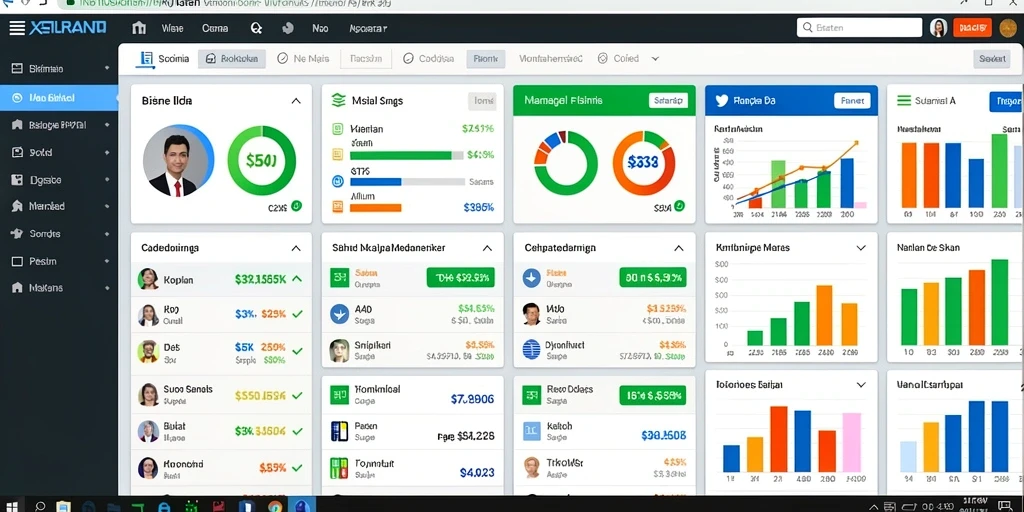Open Windows Start button on taskbar

point(12,506)
